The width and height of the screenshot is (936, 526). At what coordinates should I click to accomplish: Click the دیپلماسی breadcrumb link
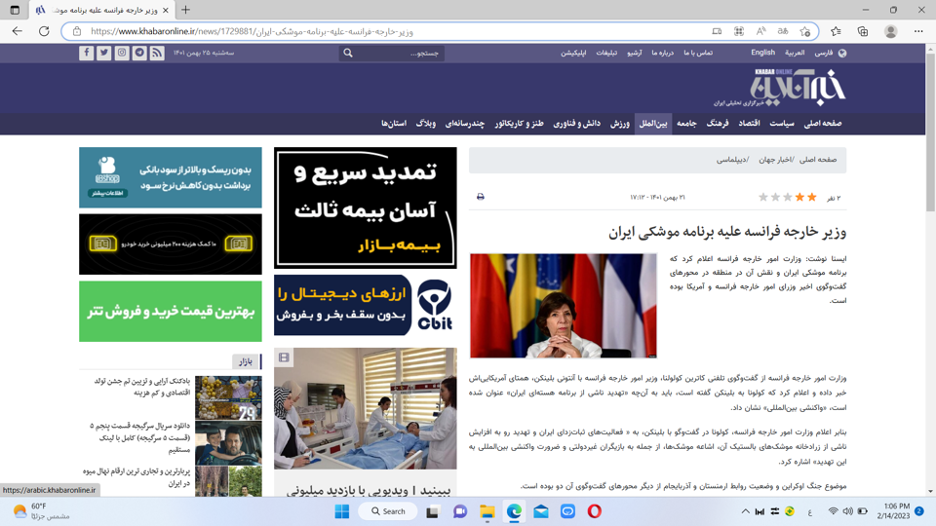pos(733,160)
